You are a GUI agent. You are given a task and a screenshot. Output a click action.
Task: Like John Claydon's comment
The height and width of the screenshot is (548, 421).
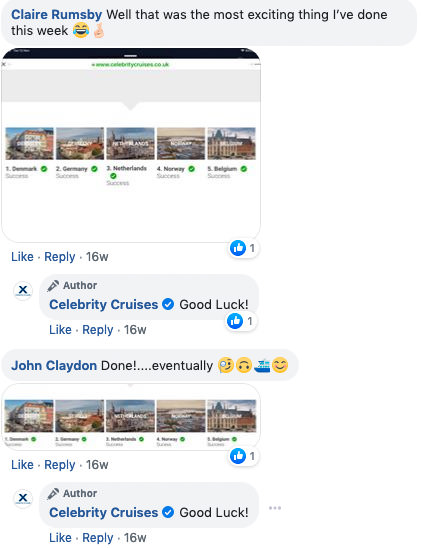pos(22,465)
